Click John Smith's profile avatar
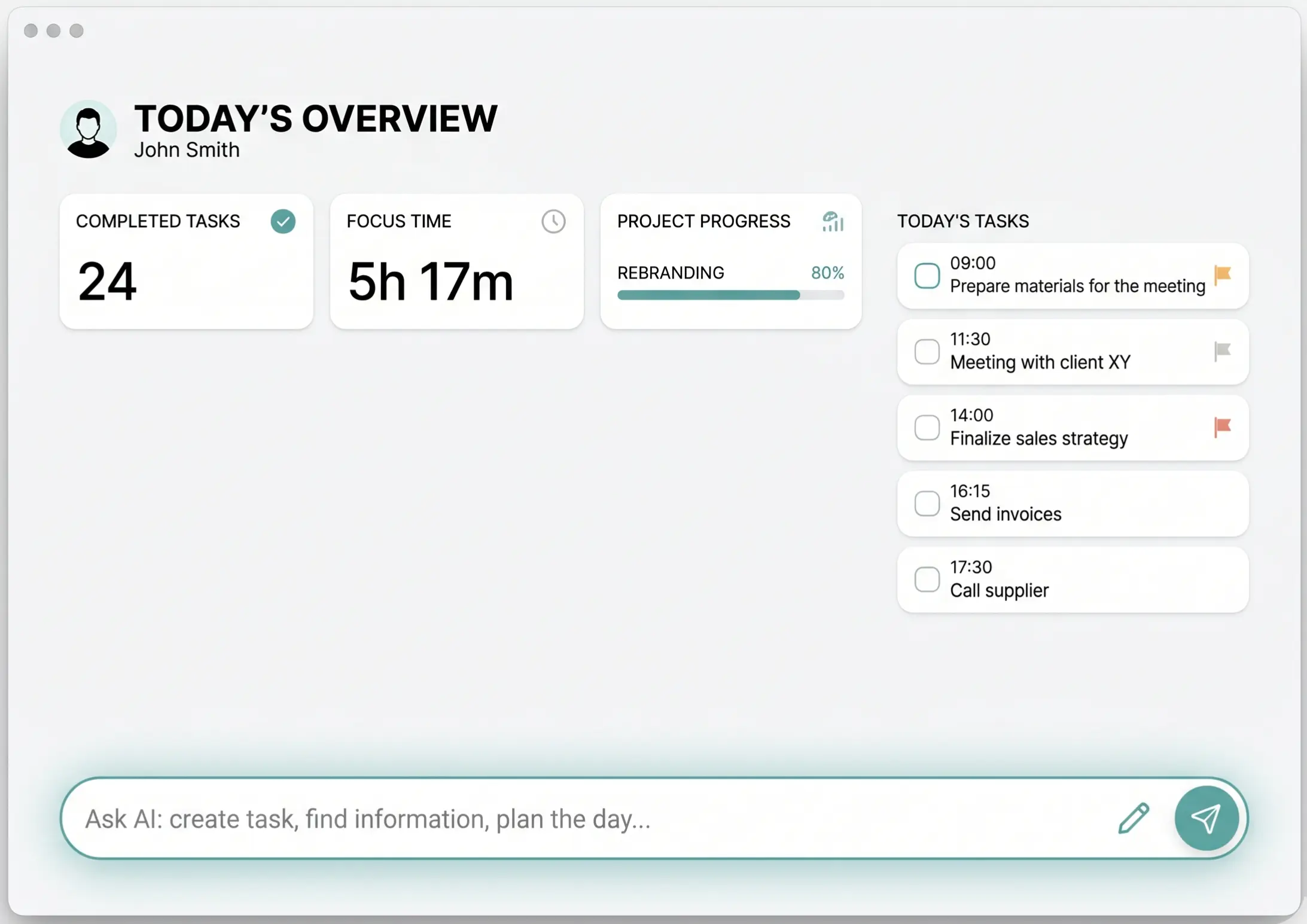 (x=88, y=129)
